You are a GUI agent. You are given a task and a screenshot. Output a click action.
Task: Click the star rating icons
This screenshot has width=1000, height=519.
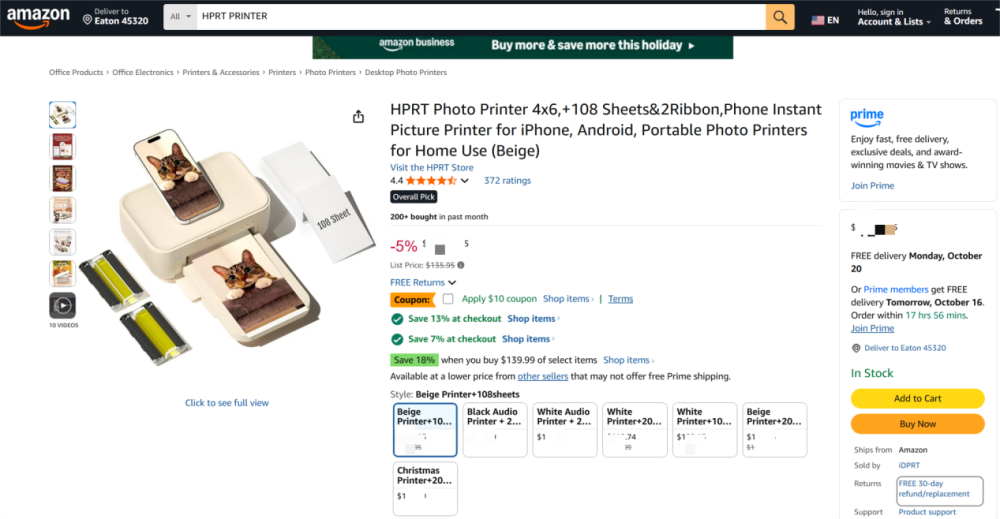tap(431, 181)
